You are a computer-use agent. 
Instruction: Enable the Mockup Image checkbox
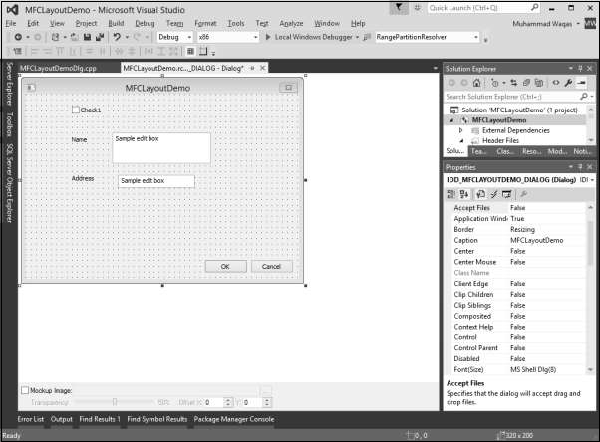(25, 390)
